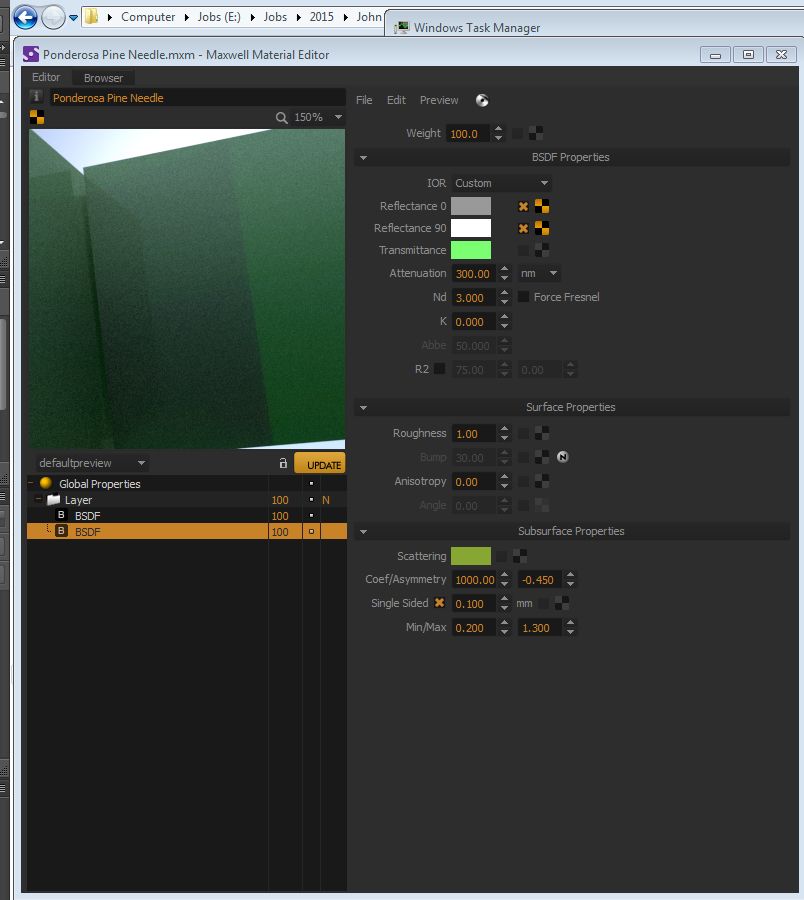
Task: Click the Ponderosa Pine Needle name field
Action: [x=197, y=98]
